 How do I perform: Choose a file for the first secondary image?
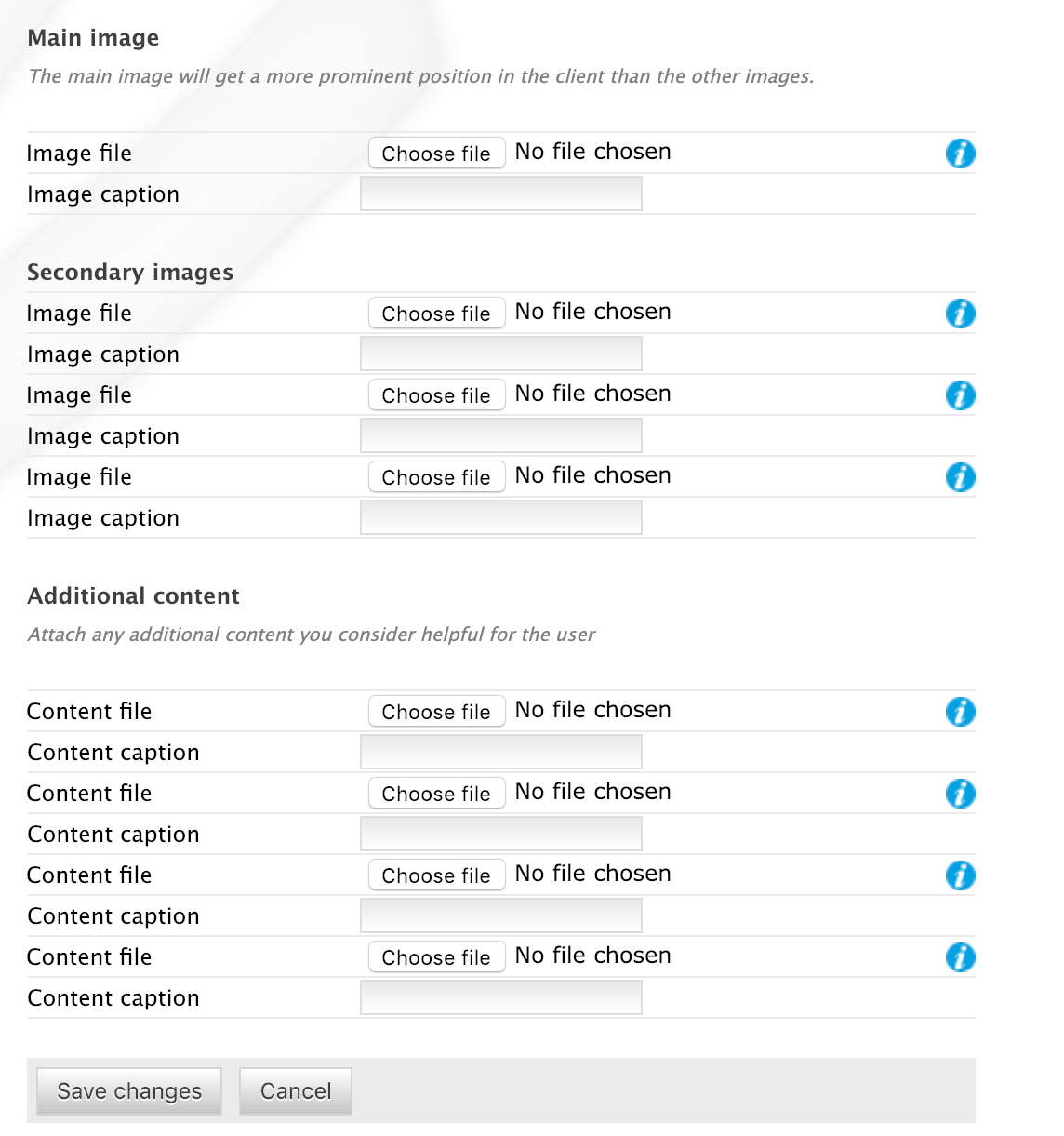tap(436, 314)
